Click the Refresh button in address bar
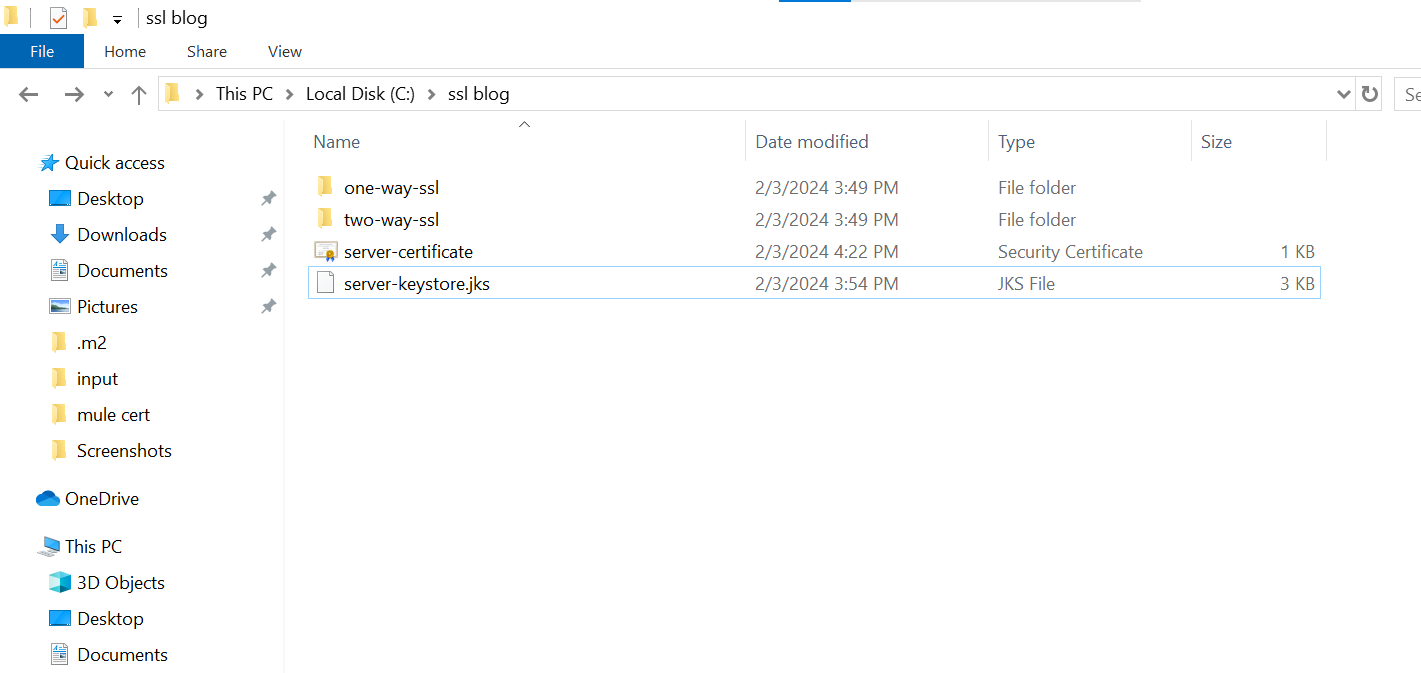1421x673 pixels. (1370, 94)
